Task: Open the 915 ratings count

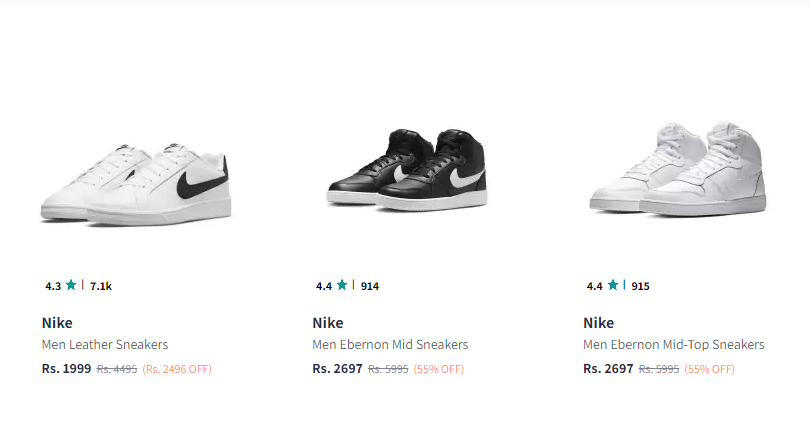Action: tap(641, 286)
